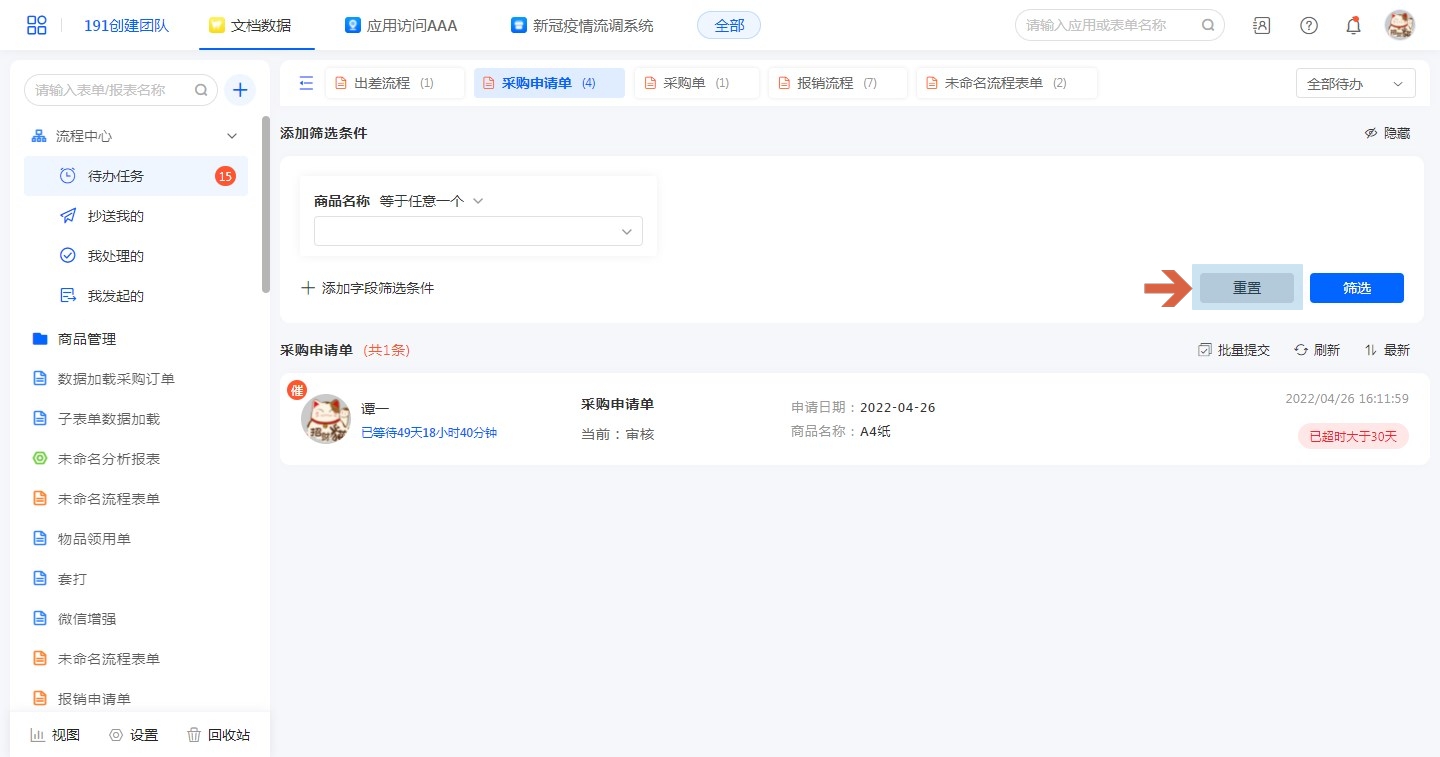Open the 商品名称 value combo box
1440x757 pixels.
point(478,231)
